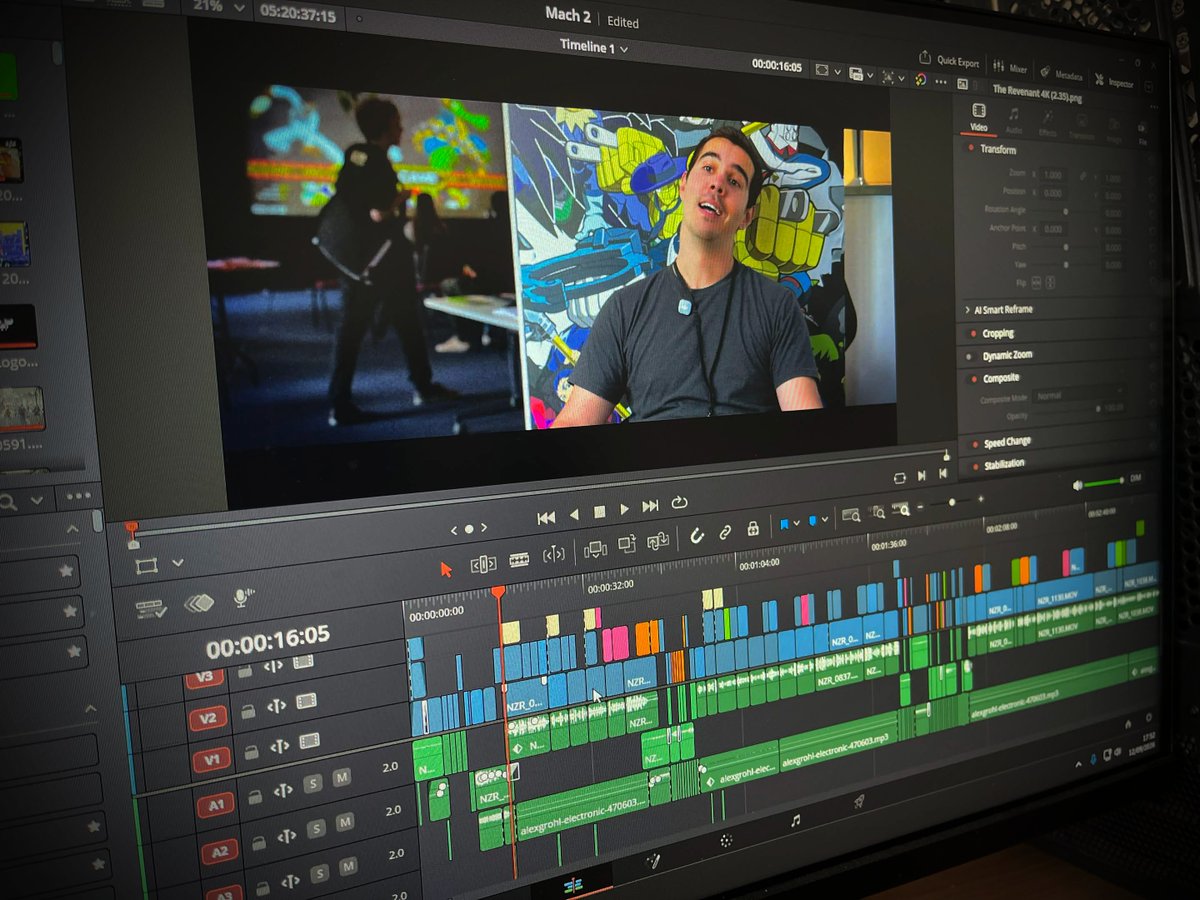
Task: Expand the Dynamic Zoom section
Action: click(x=1006, y=356)
